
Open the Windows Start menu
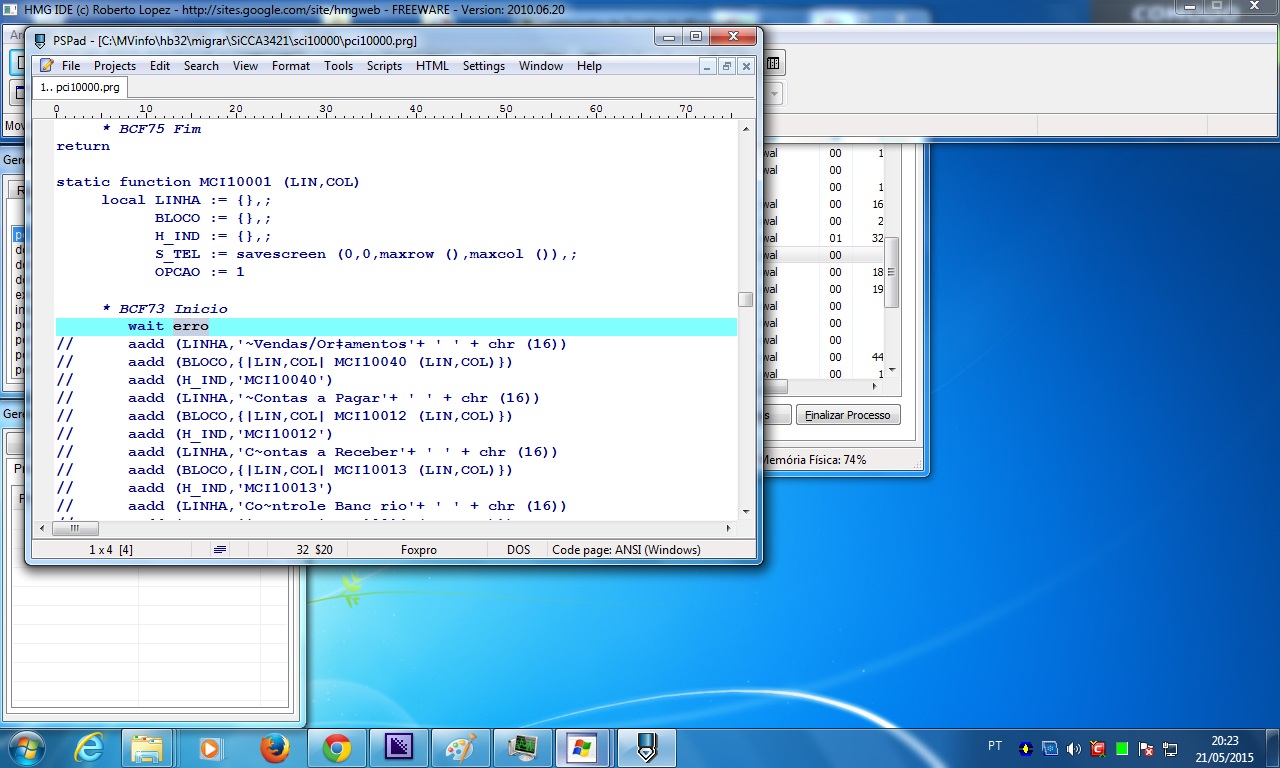point(27,748)
